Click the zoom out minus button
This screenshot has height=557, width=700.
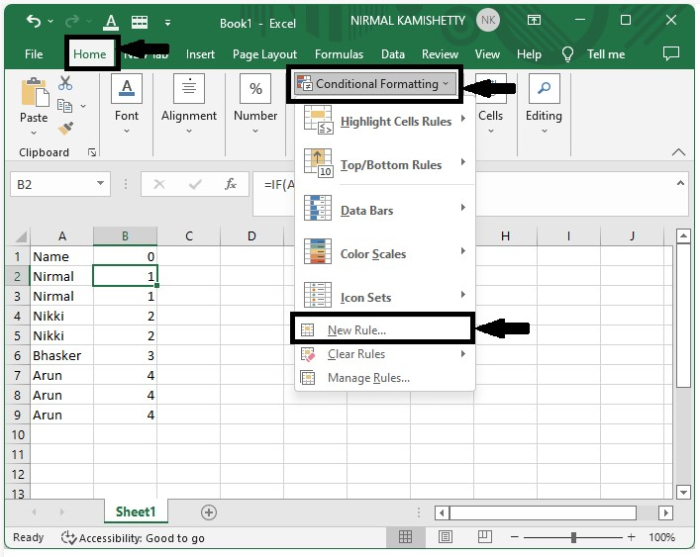pyautogui.click(x=514, y=537)
